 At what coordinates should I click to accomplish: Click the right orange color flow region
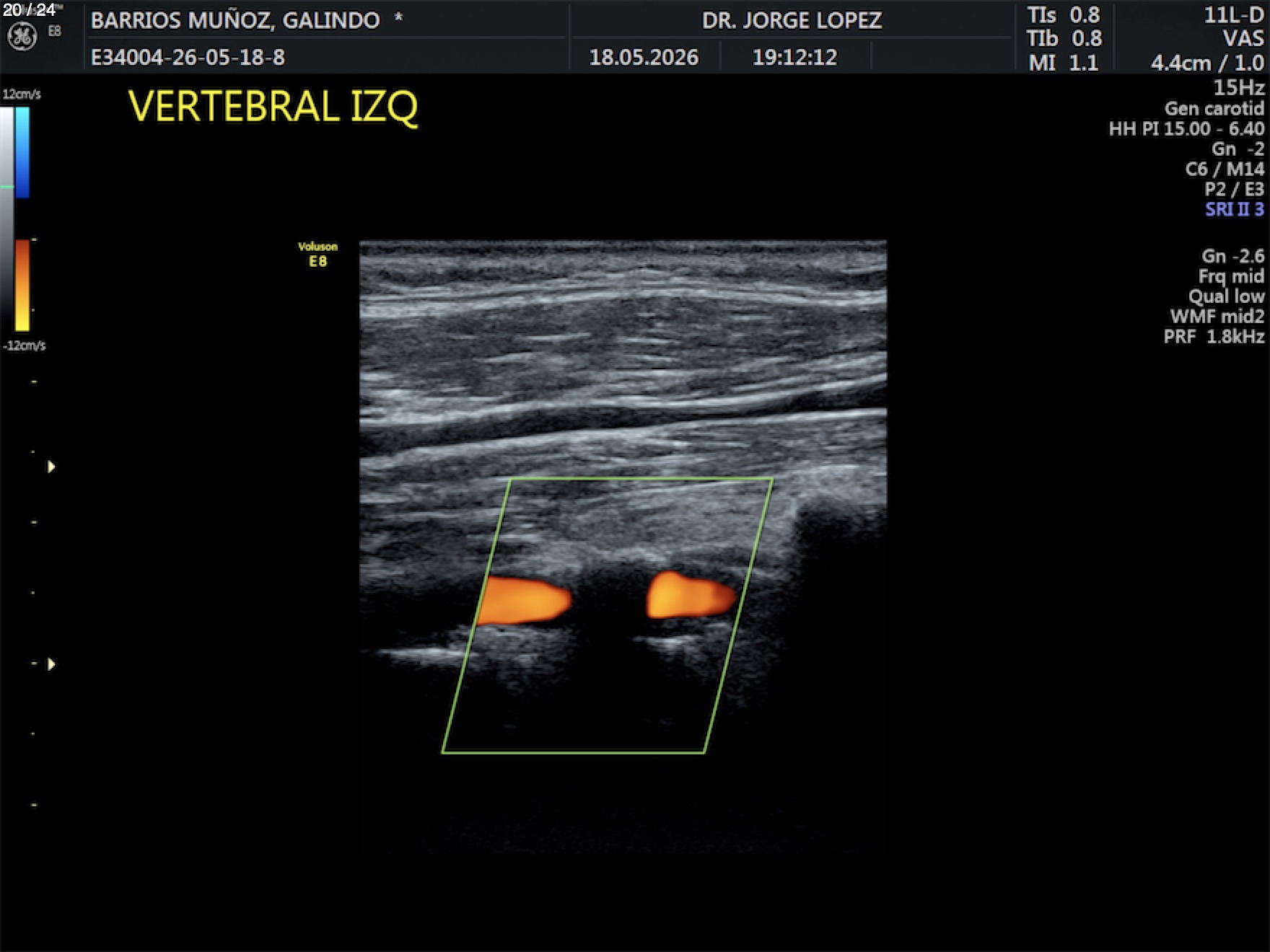tap(691, 595)
